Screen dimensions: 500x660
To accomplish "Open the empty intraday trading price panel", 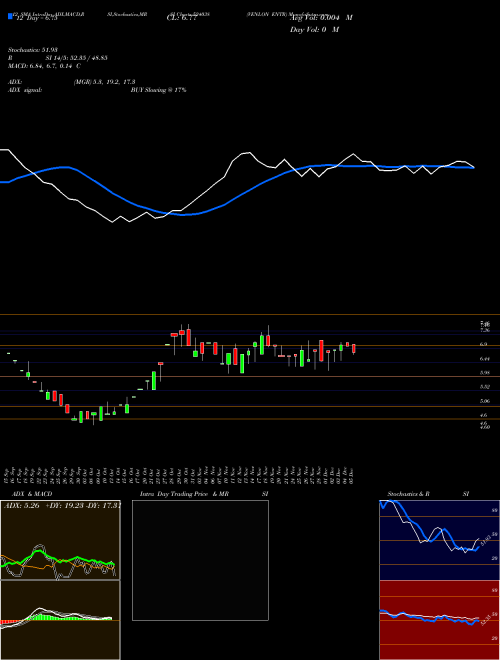I will coord(200,560).
